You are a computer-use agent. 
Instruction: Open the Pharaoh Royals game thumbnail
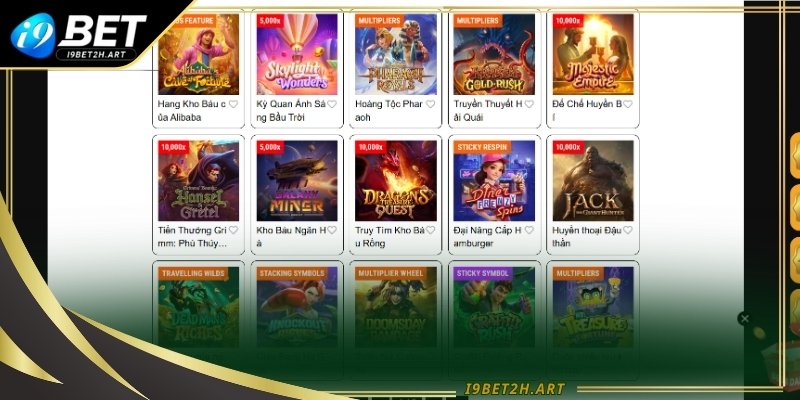(396, 54)
